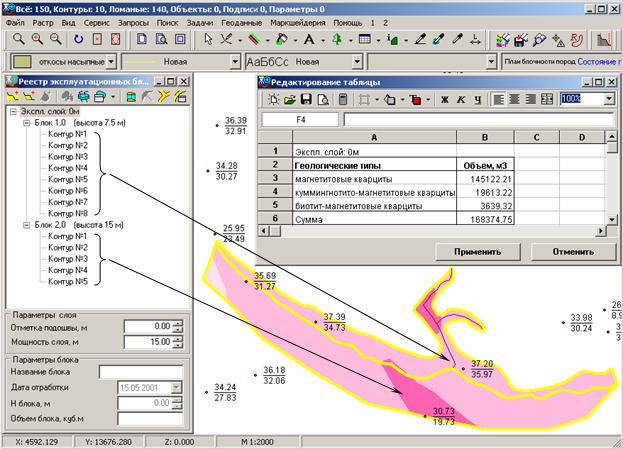Open the 100% zoom dropdown in table editor
The image size is (623, 449).
[609, 100]
